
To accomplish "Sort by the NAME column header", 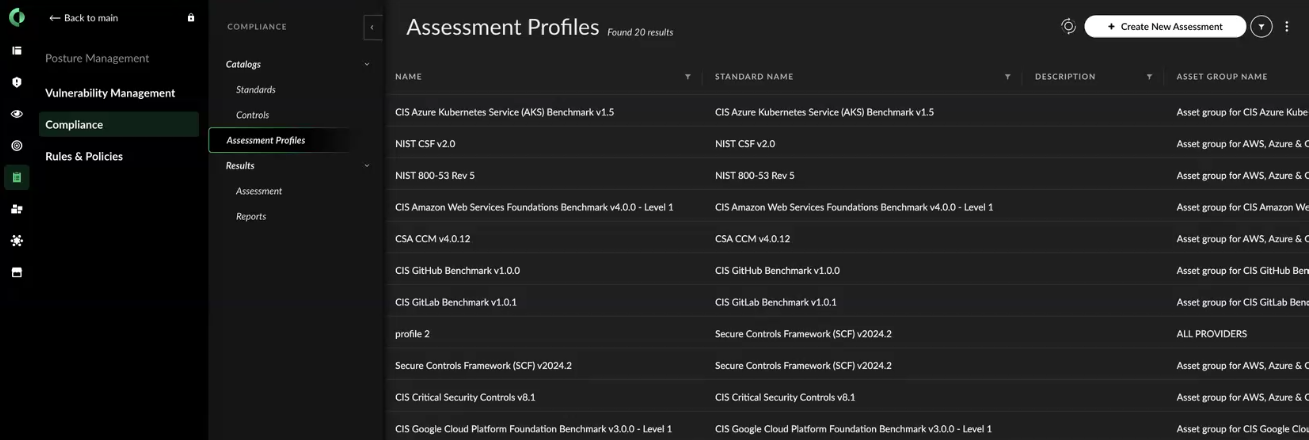I will [408, 77].
